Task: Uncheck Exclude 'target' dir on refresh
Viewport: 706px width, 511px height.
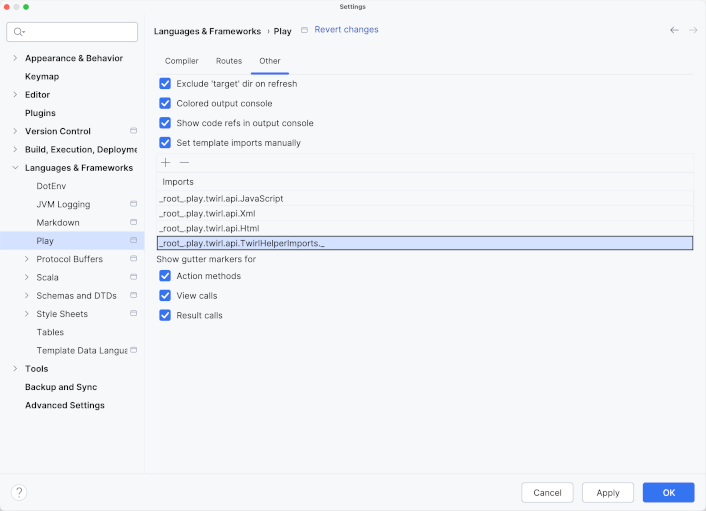Action: pyautogui.click(x=166, y=84)
